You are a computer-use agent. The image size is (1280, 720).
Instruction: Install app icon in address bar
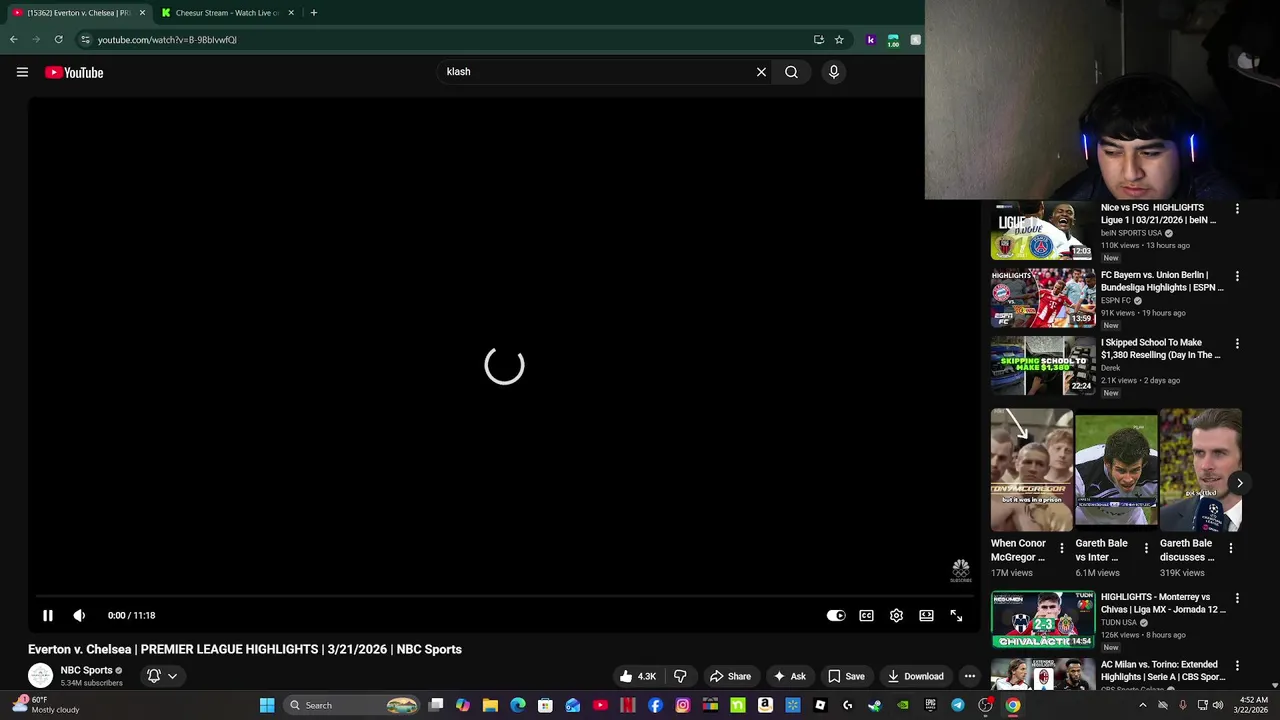819,40
